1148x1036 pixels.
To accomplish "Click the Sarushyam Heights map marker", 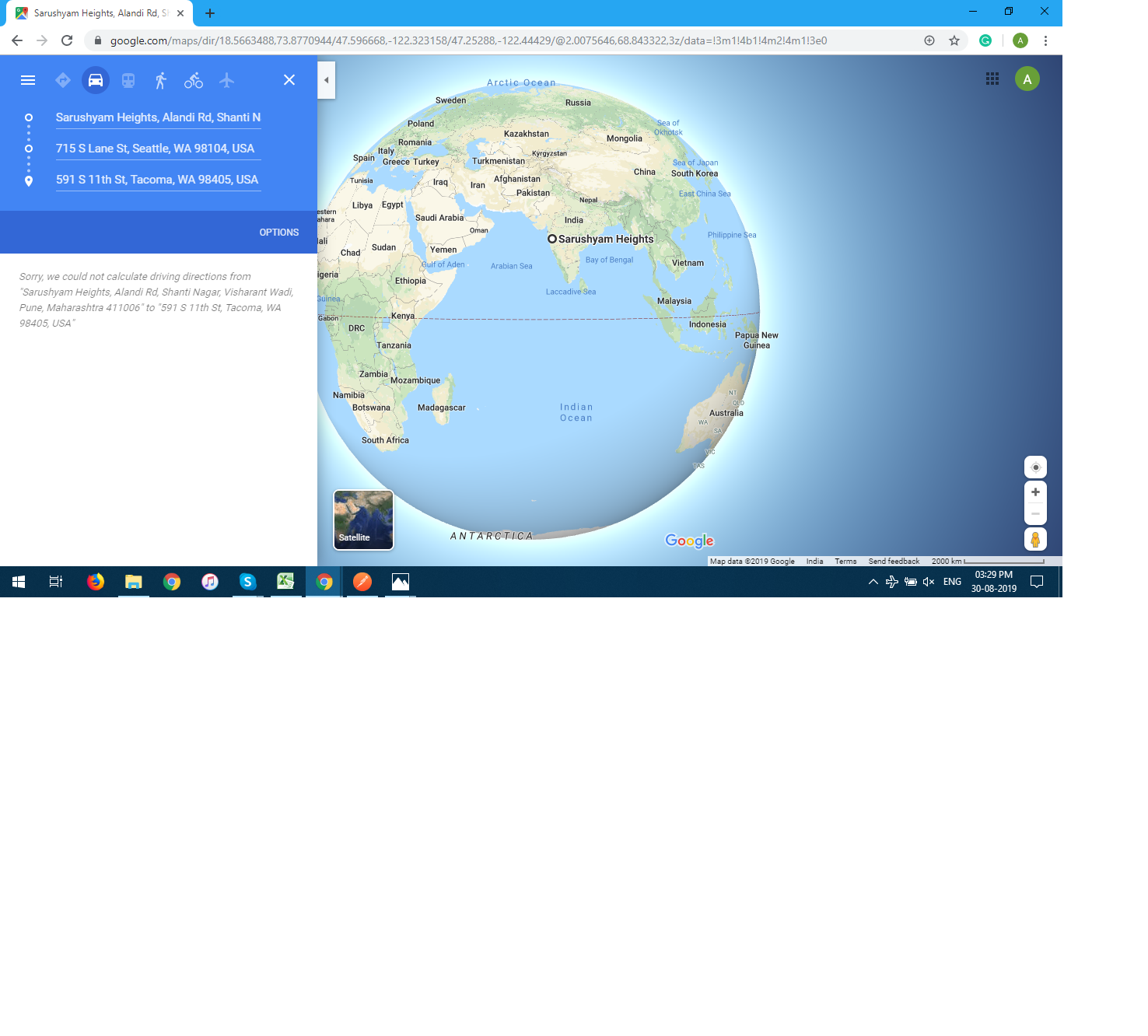I will pyautogui.click(x=552, y=239).
